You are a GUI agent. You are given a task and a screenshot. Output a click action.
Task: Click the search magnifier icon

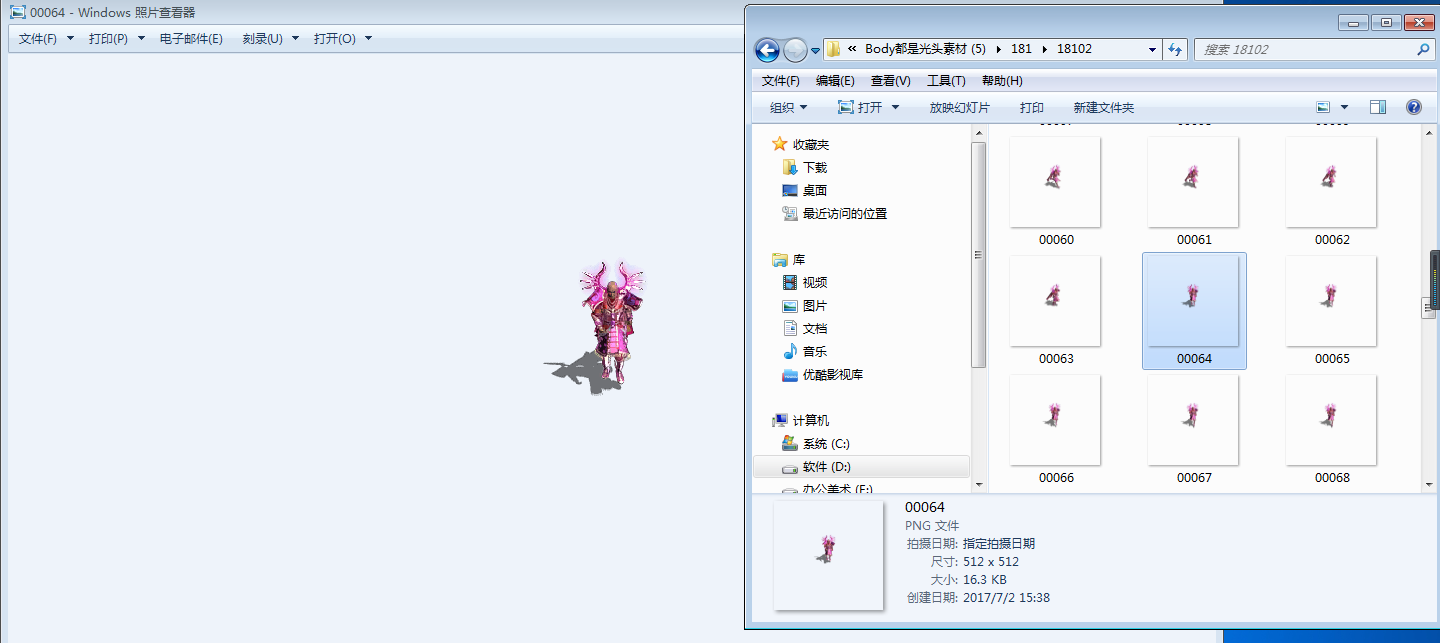point(1423,49)
